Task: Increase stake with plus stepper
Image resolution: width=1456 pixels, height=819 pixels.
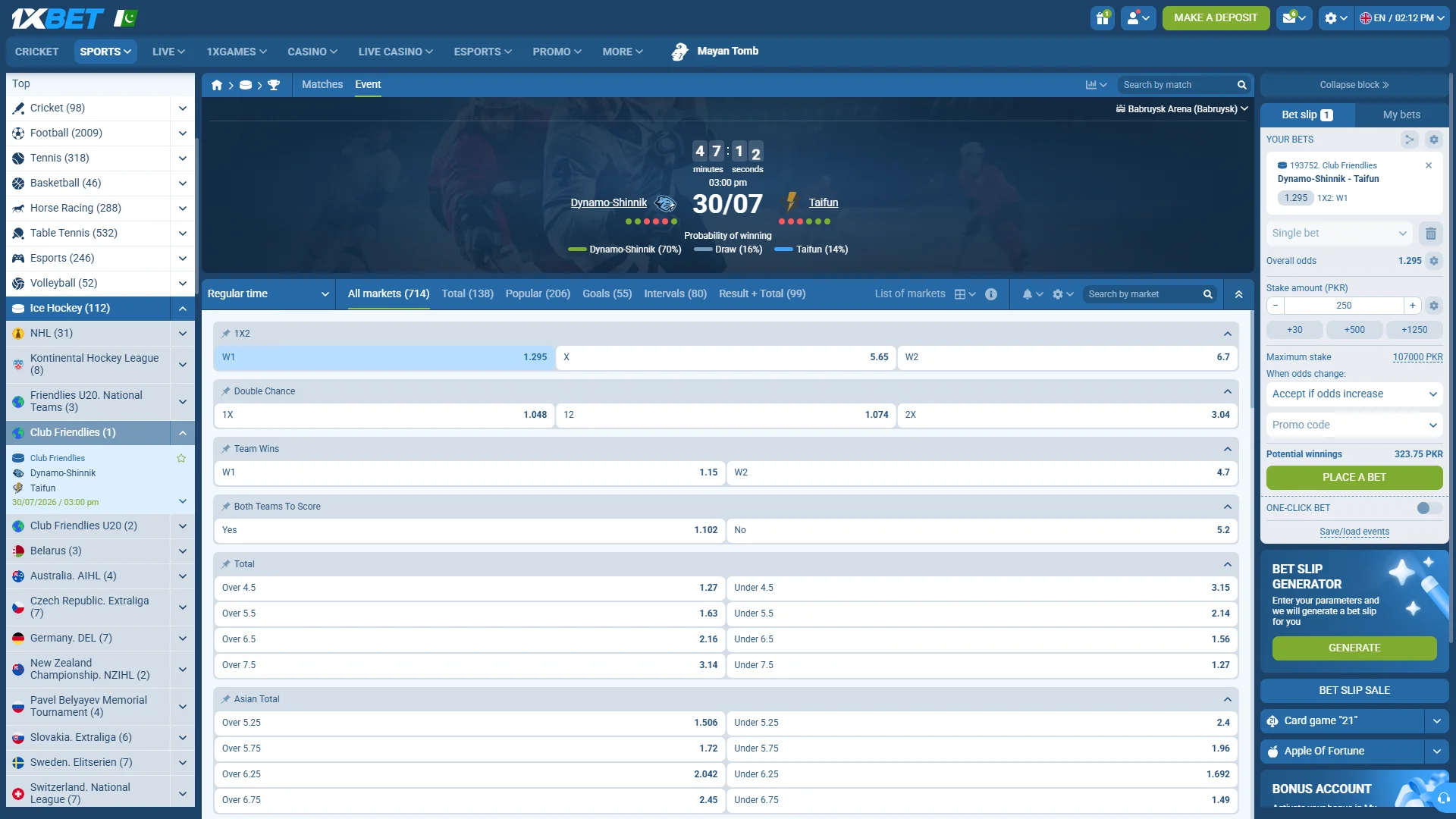Action: (x=1412, y=306)
